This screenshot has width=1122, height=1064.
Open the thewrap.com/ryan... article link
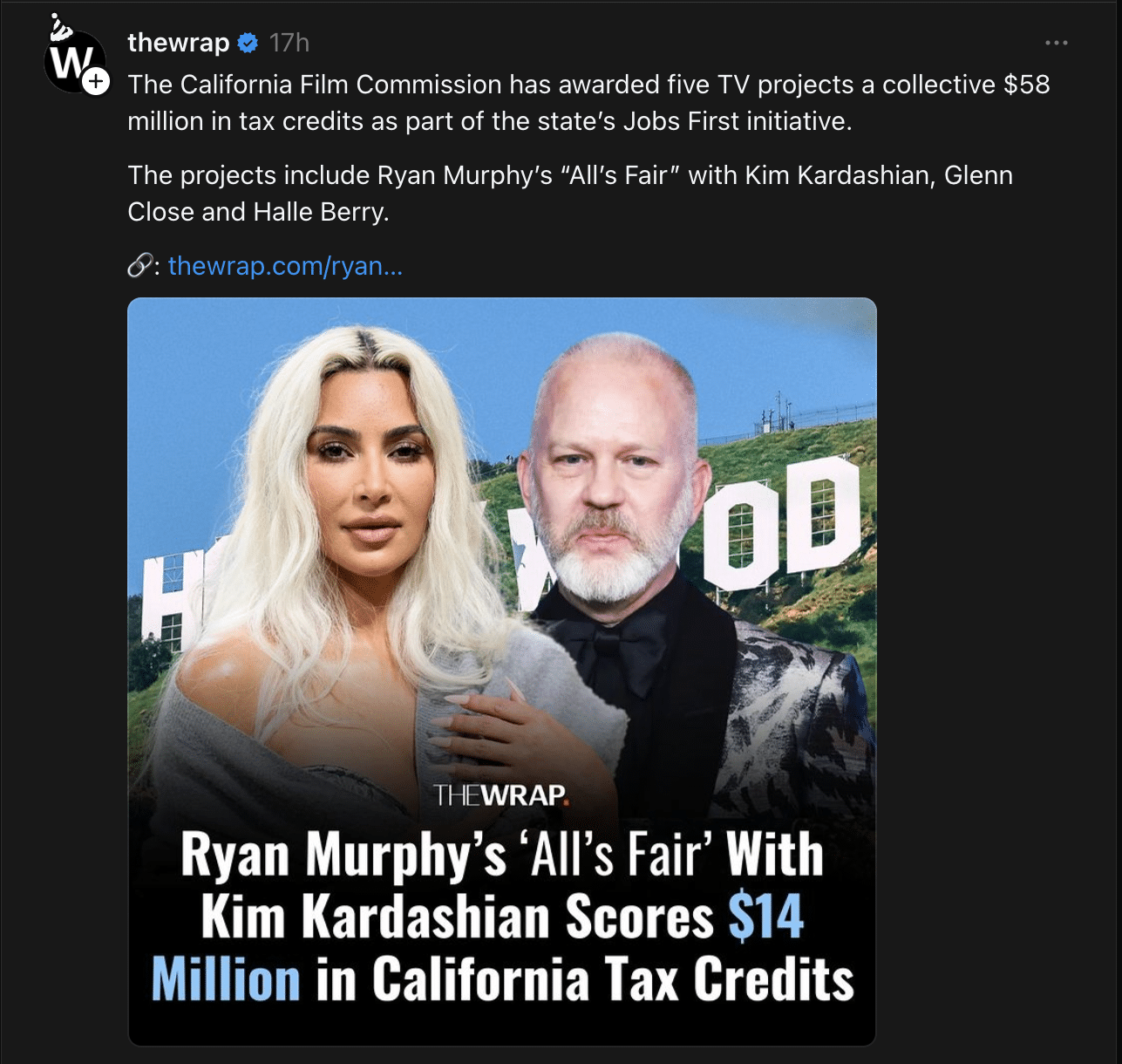pyautogui.click(x=285, y=266)
